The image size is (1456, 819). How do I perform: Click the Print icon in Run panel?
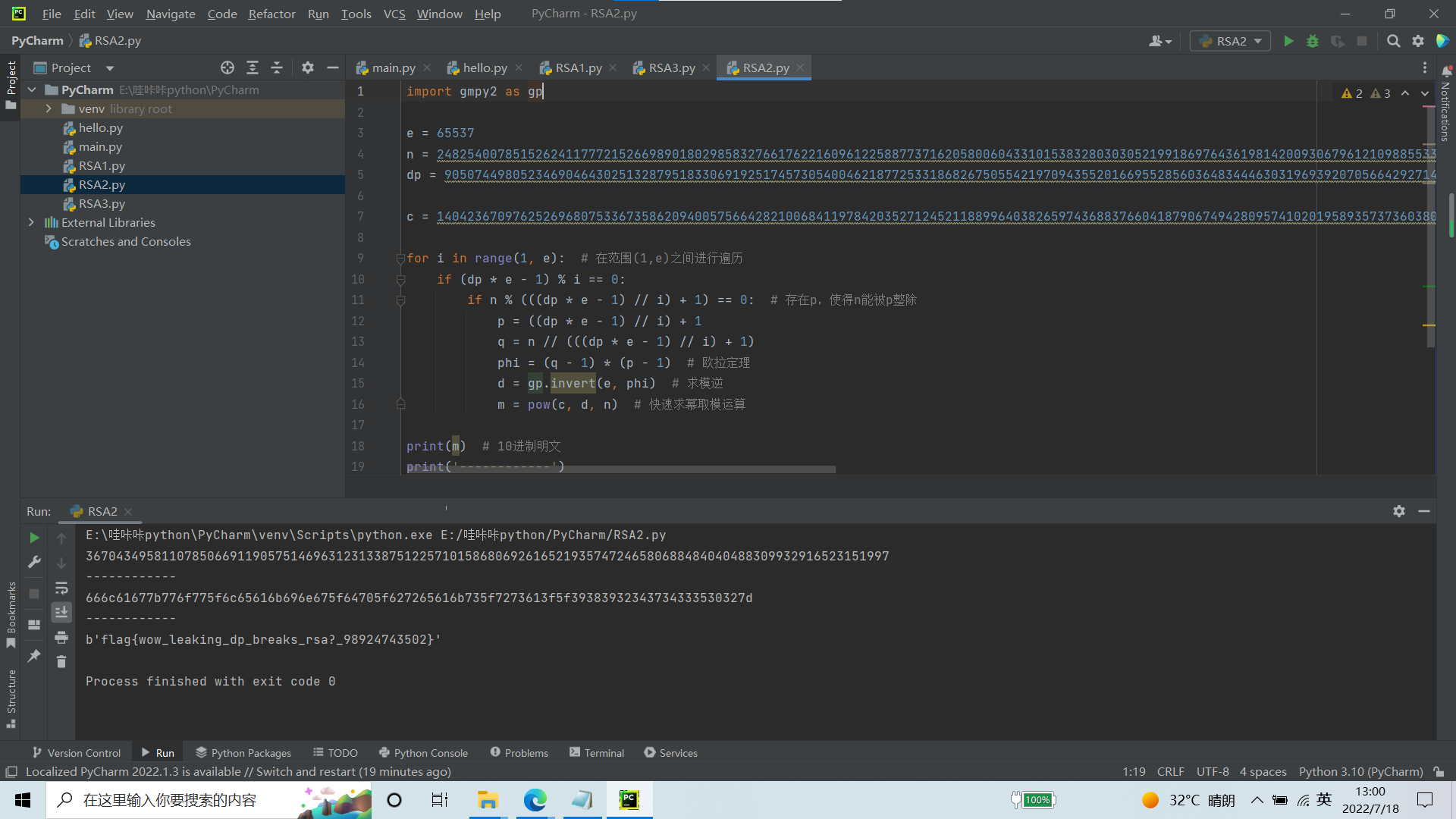(x=61, y=637)
